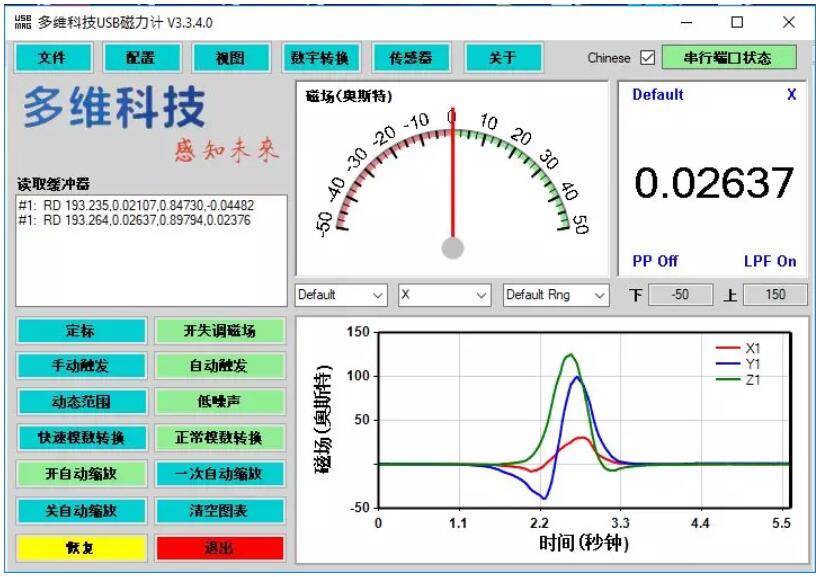Open the 数字转换 menu
The height and width of the screenshot is (577, 820).
pyautogui.click(x=321, y=58)
